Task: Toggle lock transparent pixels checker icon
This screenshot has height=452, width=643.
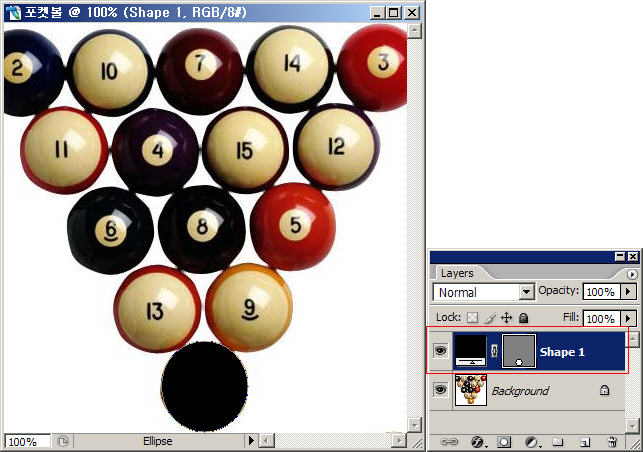Action: (x=472, y=318)
